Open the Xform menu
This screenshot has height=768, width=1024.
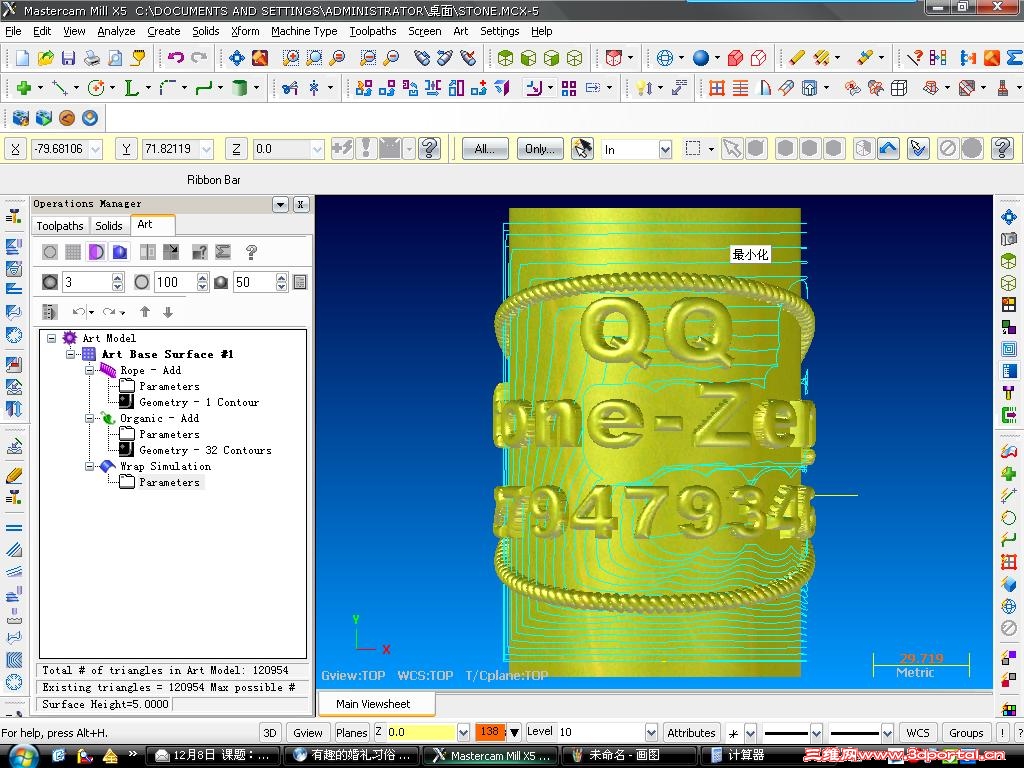coord(245,31)
